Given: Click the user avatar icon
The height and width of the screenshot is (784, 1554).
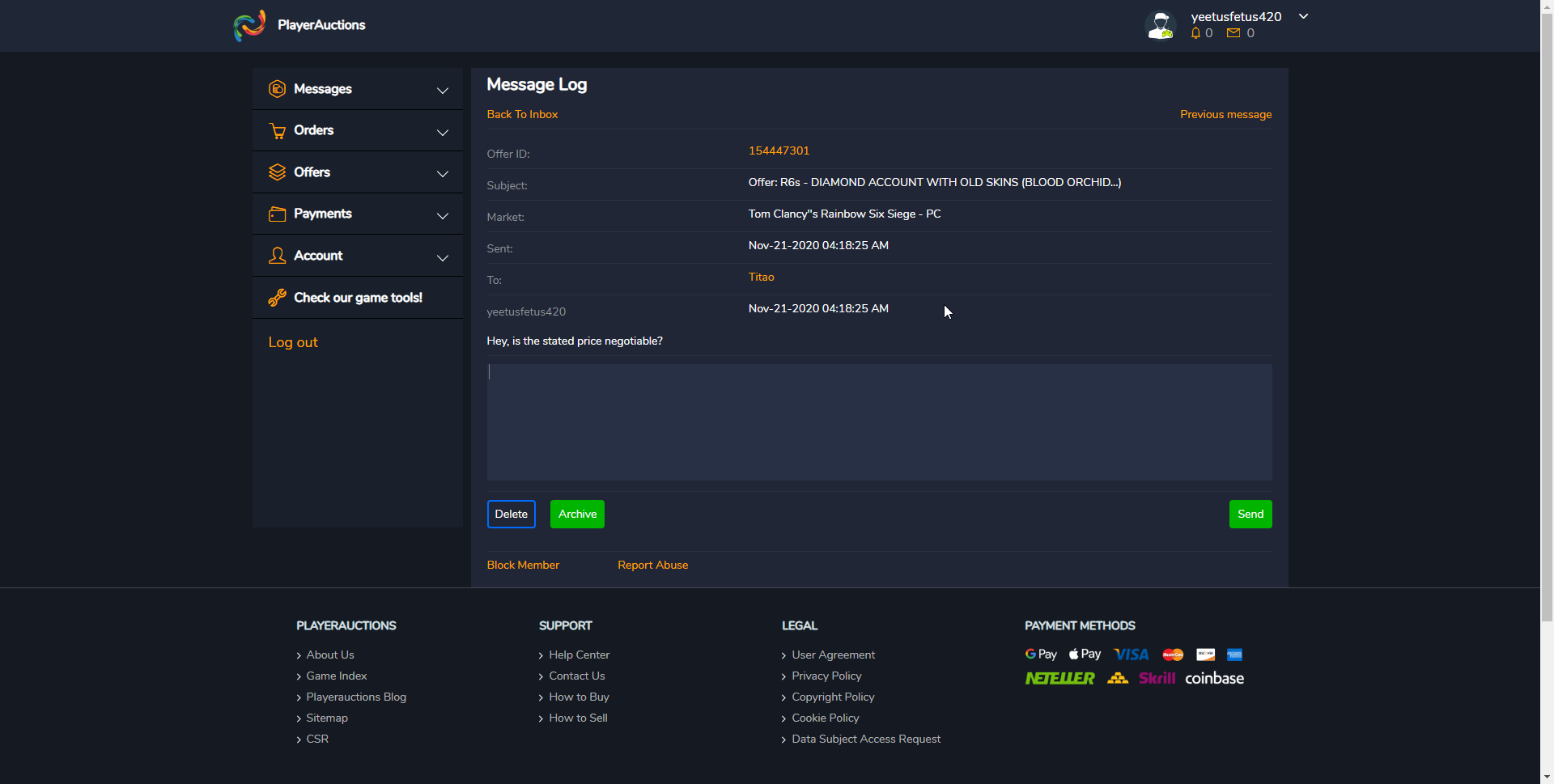Looking at the screenshot, I should pyautogui.click(x=1161, y=25).
